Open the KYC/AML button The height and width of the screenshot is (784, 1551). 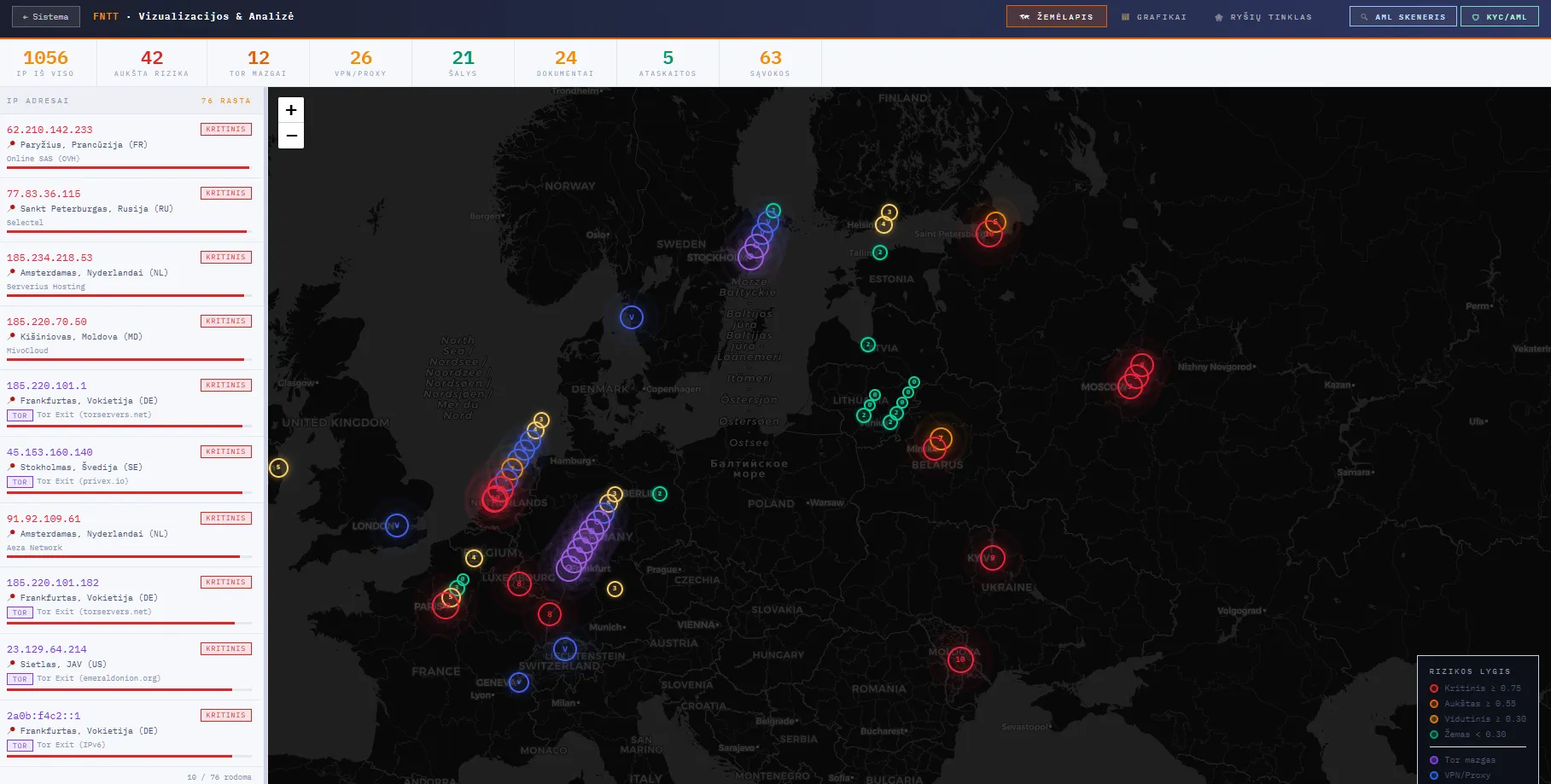tap(1499, 17)
